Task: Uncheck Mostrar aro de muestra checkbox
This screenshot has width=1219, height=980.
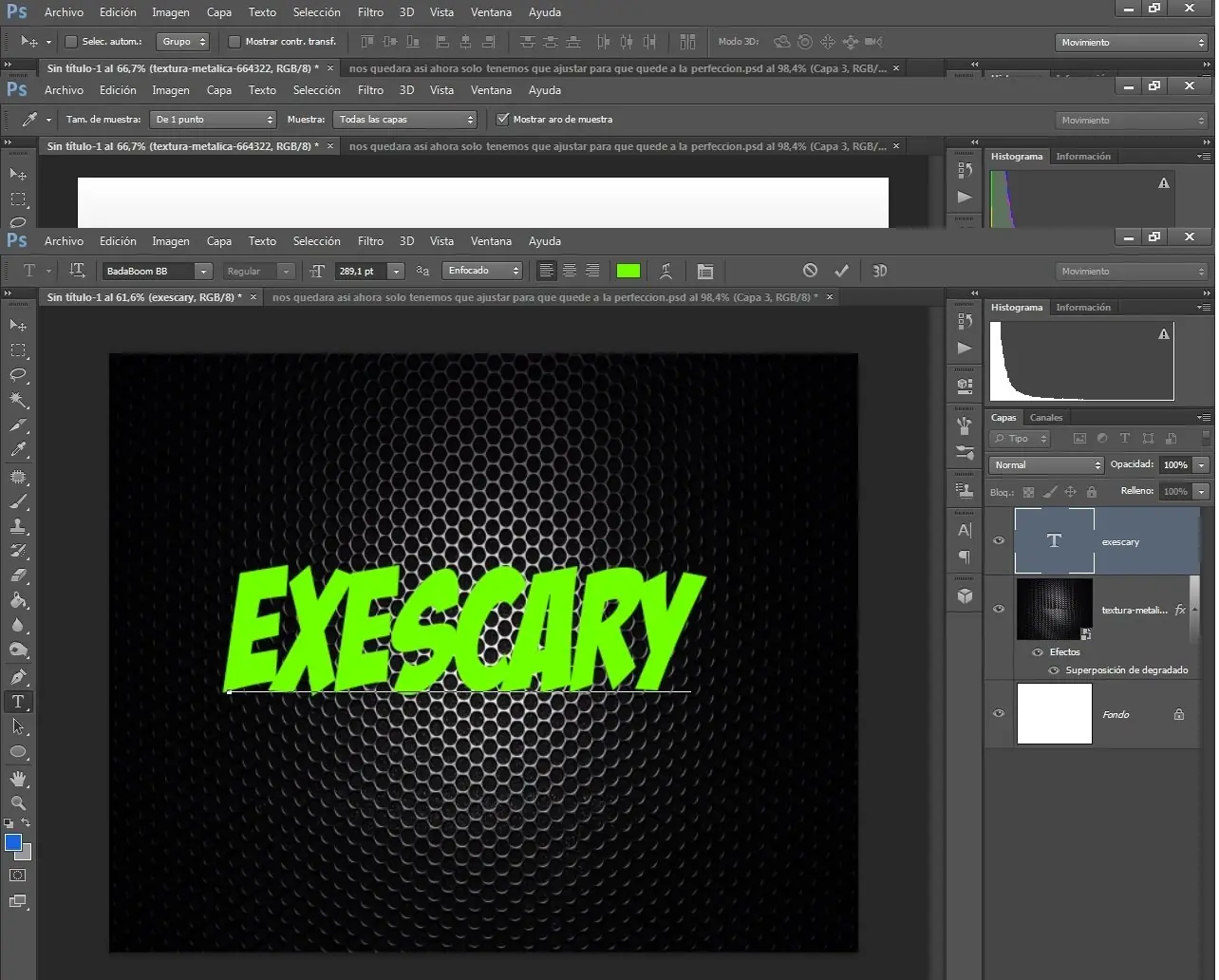Action: point(503,120)
